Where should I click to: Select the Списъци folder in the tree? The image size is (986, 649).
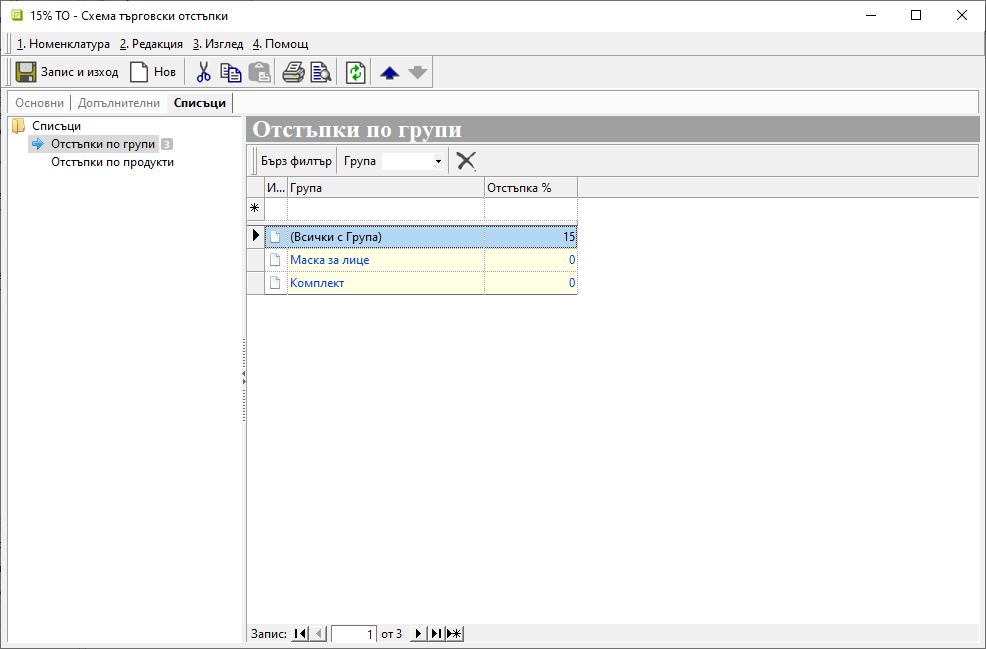click(56, 126)
